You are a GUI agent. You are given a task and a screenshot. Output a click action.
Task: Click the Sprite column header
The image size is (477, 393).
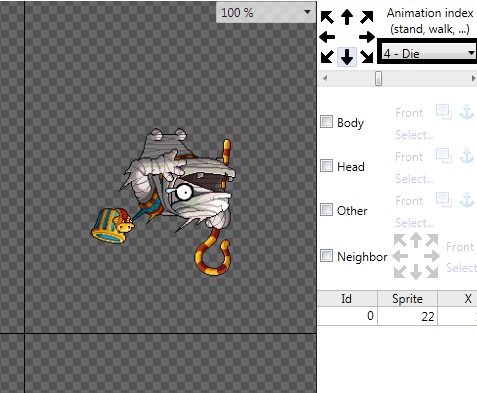407,299
